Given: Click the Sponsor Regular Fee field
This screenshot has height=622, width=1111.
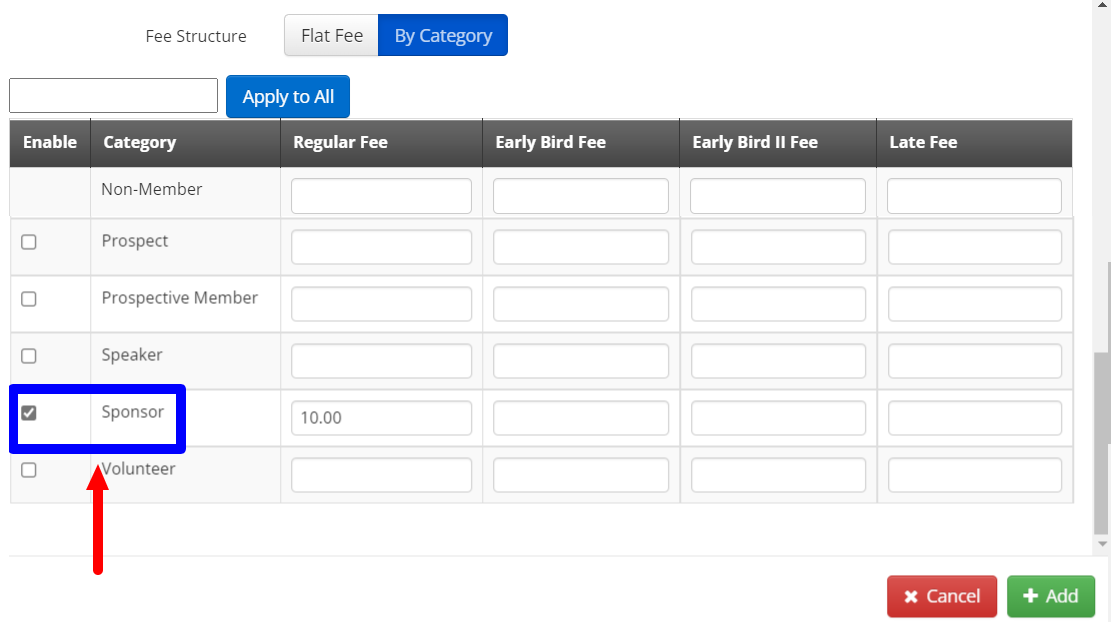Looking at the screenshot, I should (381, 418).
